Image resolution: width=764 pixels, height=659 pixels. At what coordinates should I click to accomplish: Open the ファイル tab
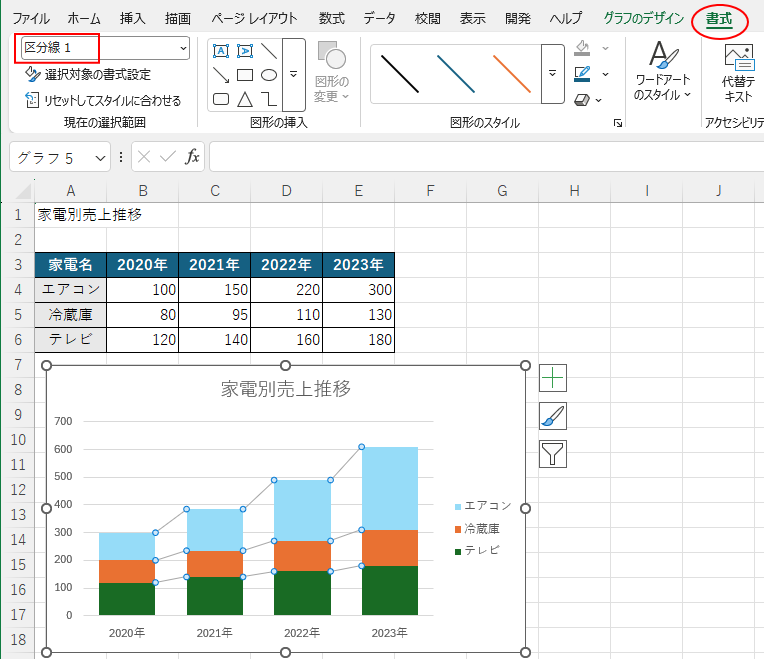[x=31, y=19]
